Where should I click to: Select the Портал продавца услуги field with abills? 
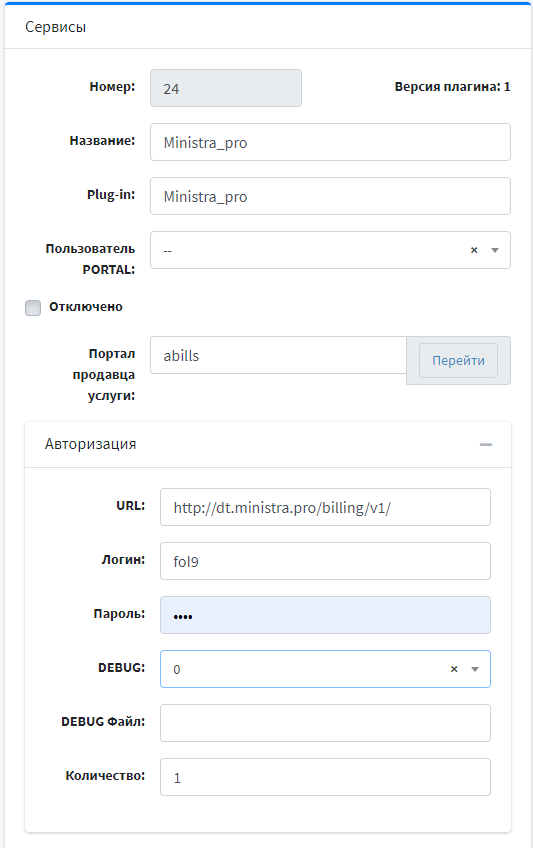point(278,355)
